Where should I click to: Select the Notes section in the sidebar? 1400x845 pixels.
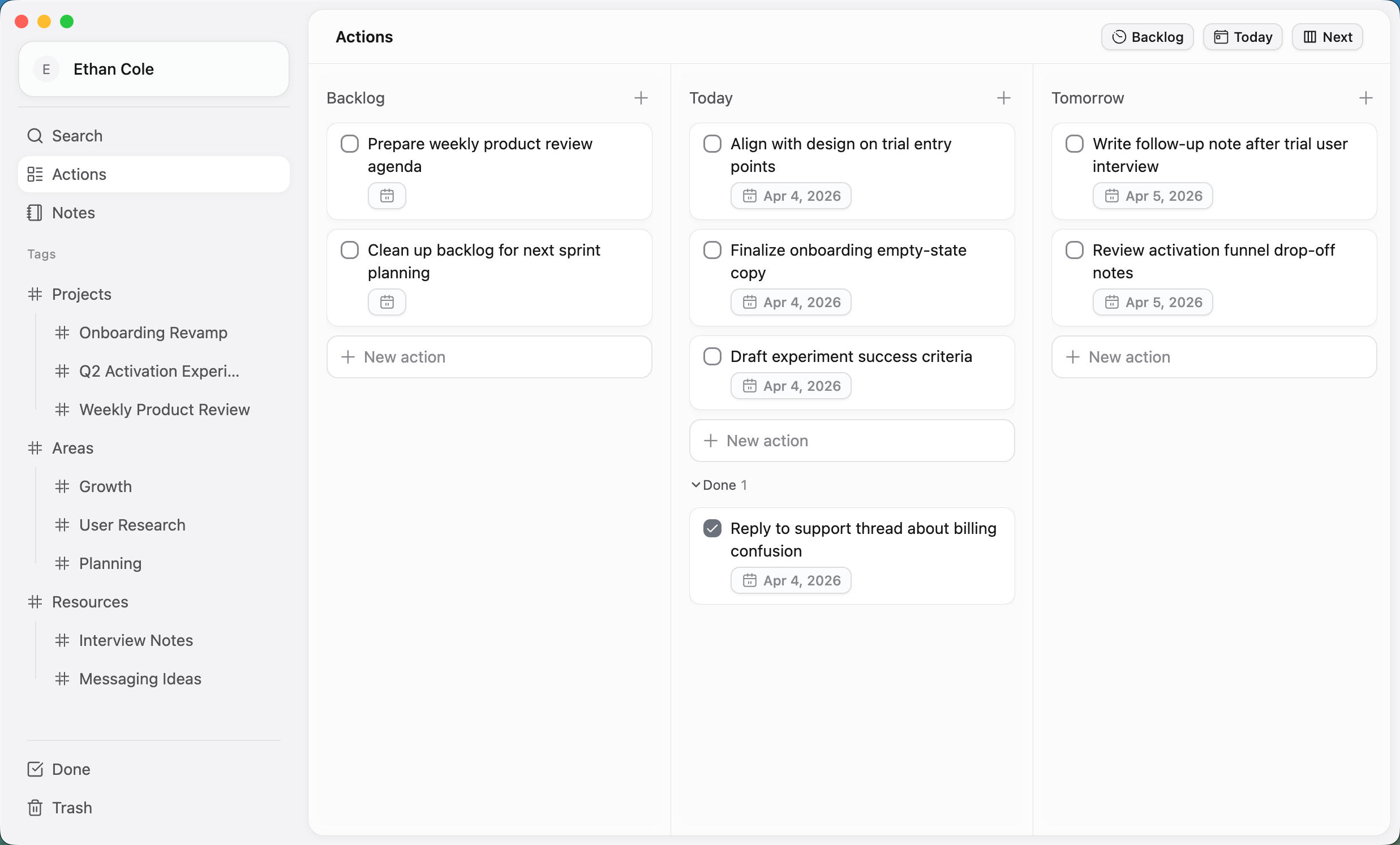click(x=73, y=213)
